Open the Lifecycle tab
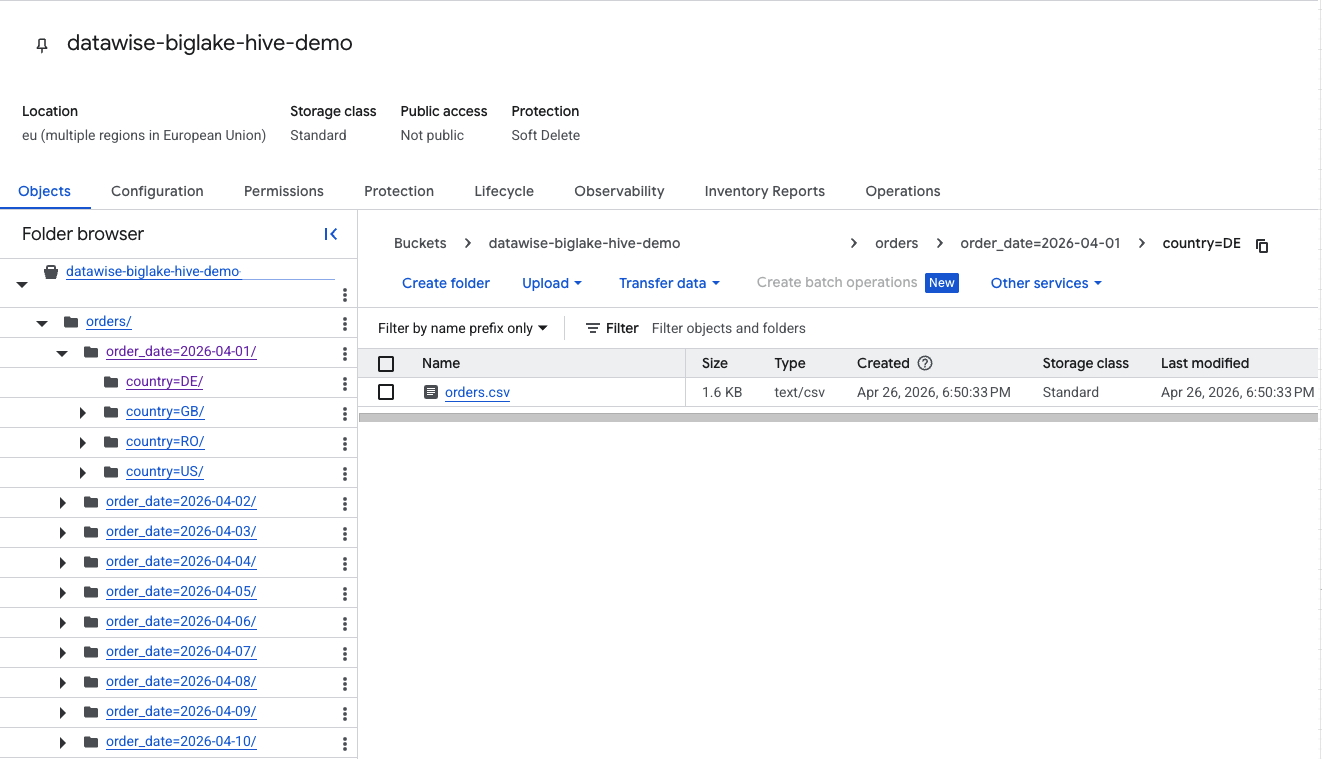1322x759 pixels. click(504, 191)
